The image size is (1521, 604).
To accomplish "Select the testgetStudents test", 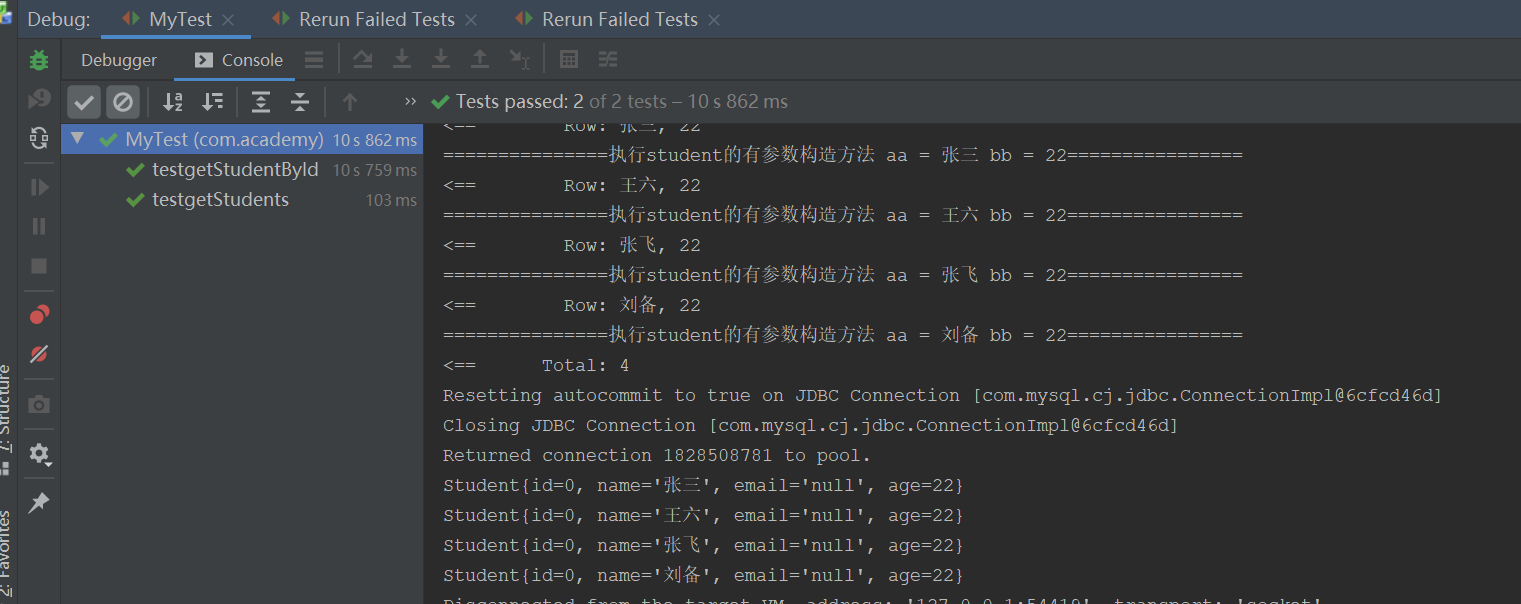I will [x=220, y=200].
